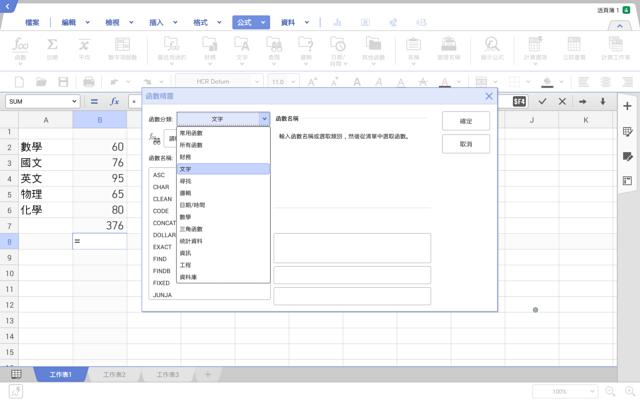Click the 取消 button in the dialog

pos(466,144)
